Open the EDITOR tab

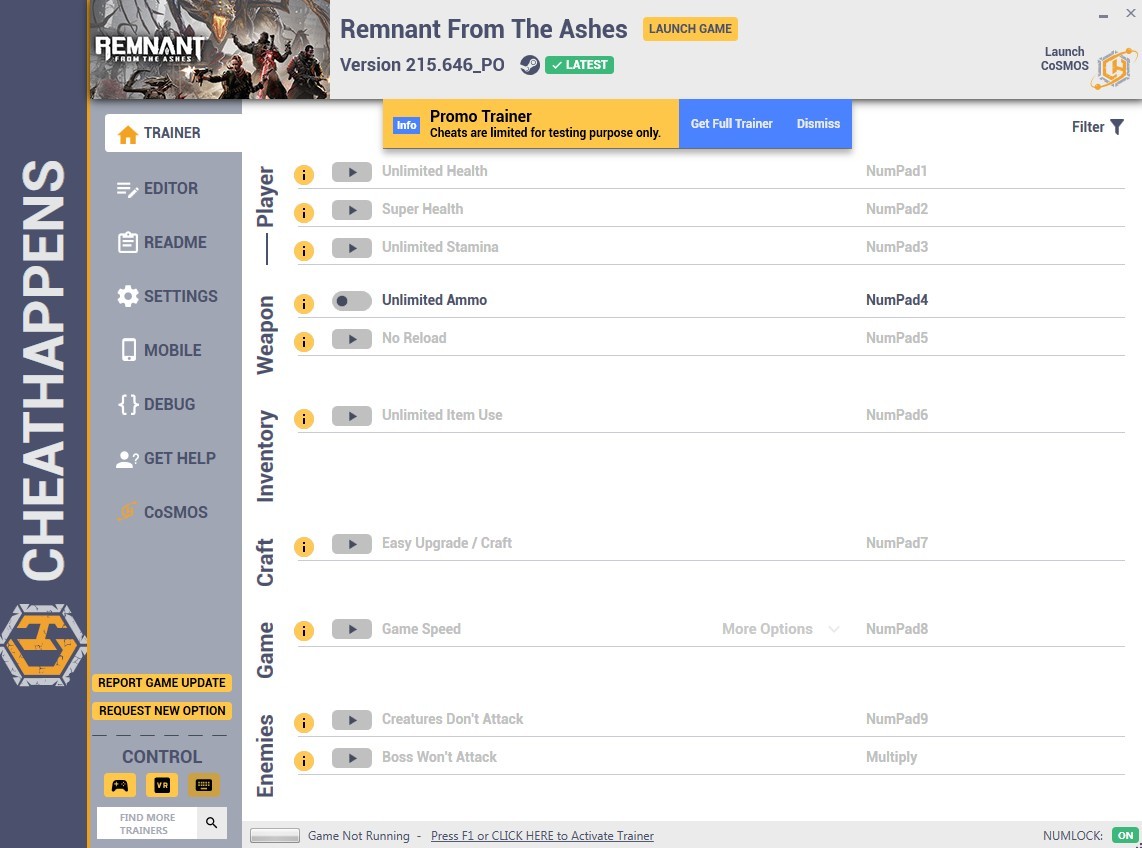(x=159, y=189)
